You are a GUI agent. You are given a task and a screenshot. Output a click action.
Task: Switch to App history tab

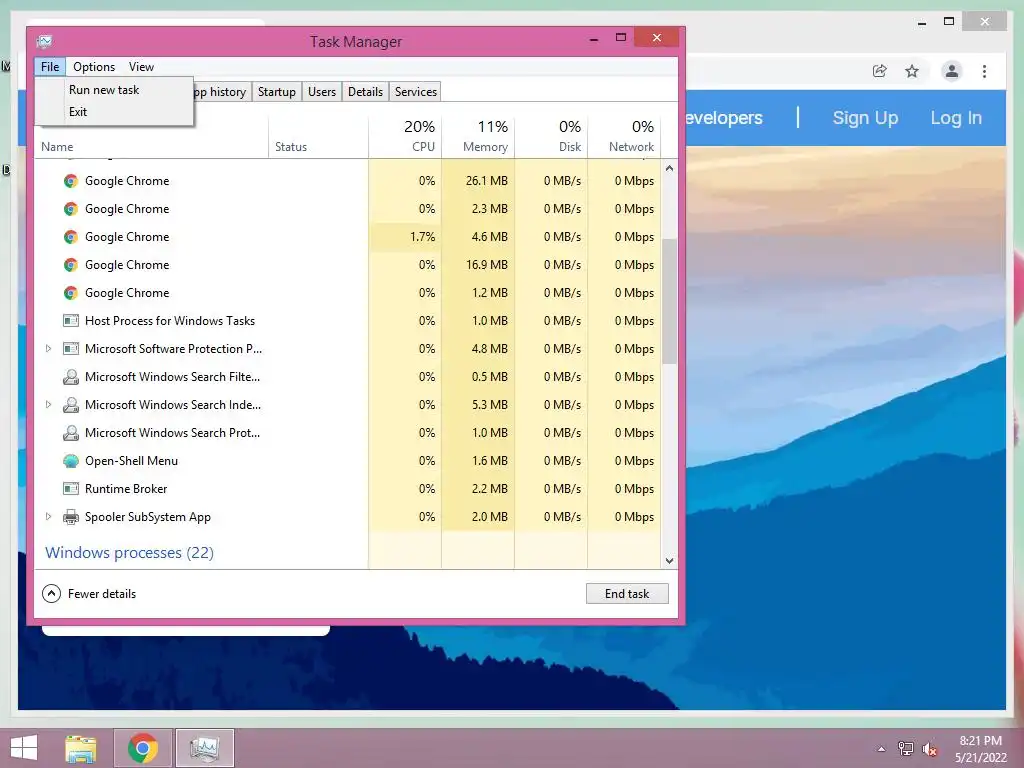click(x=222, y=92)
